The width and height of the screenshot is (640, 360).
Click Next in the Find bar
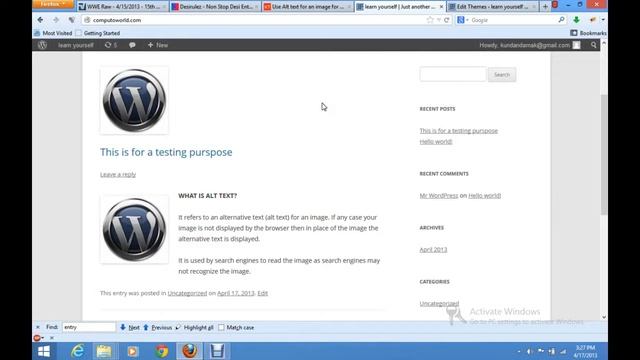[x=130, y=327]
